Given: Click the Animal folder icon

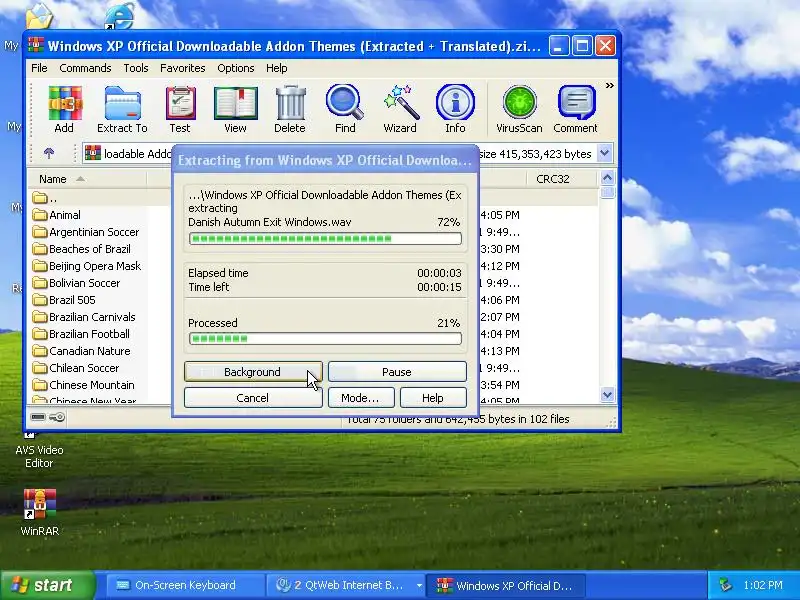Looking at the screenshot, I should coord(39,215).
